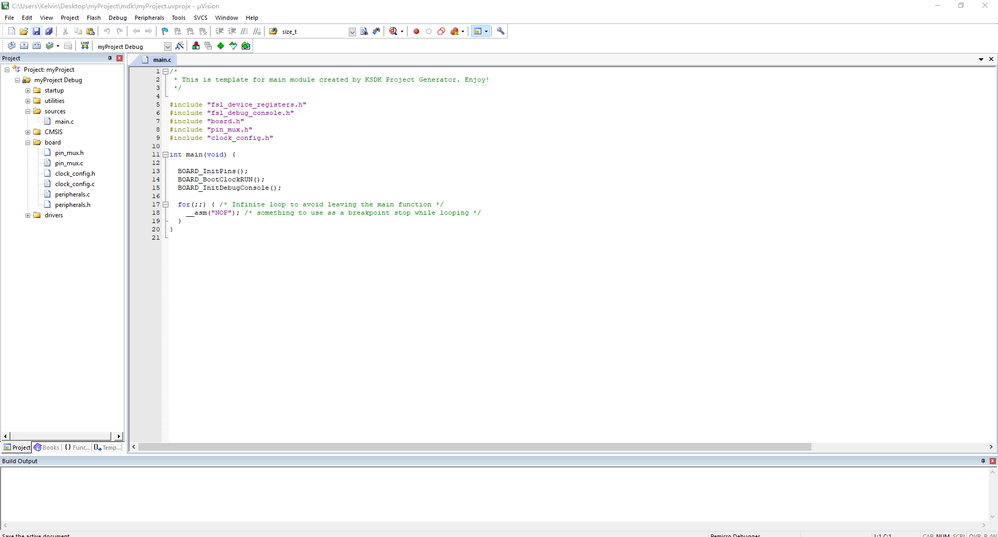Create a new file with toolbar icon
The height and width of the screenshot is (537, 998).
pyautogui.click(x=11, y=31)
